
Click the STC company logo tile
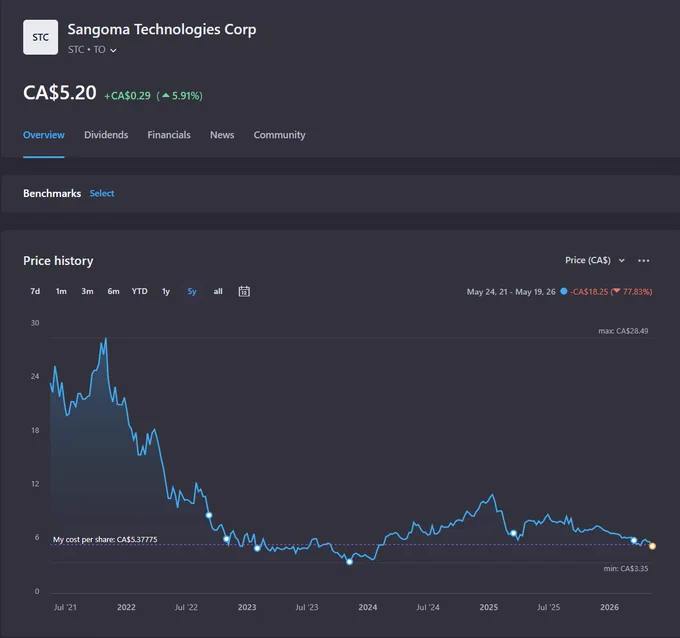(40, 37)
